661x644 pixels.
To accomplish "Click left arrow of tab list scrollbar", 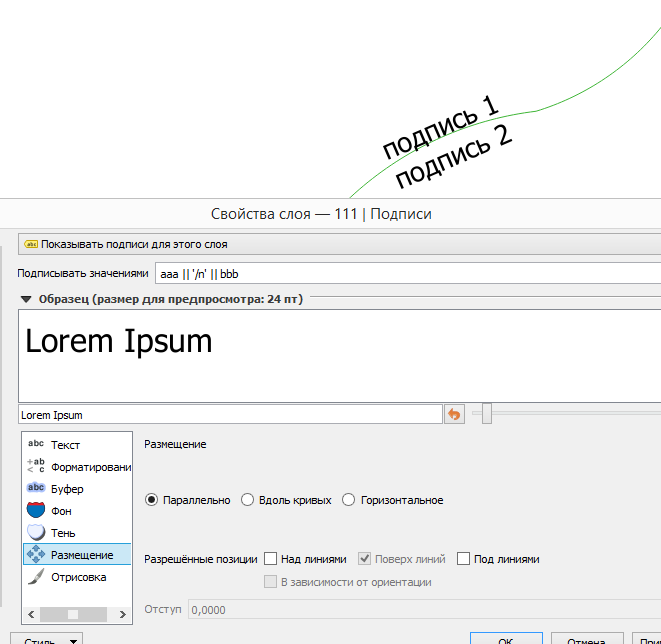I will (31, 614).
